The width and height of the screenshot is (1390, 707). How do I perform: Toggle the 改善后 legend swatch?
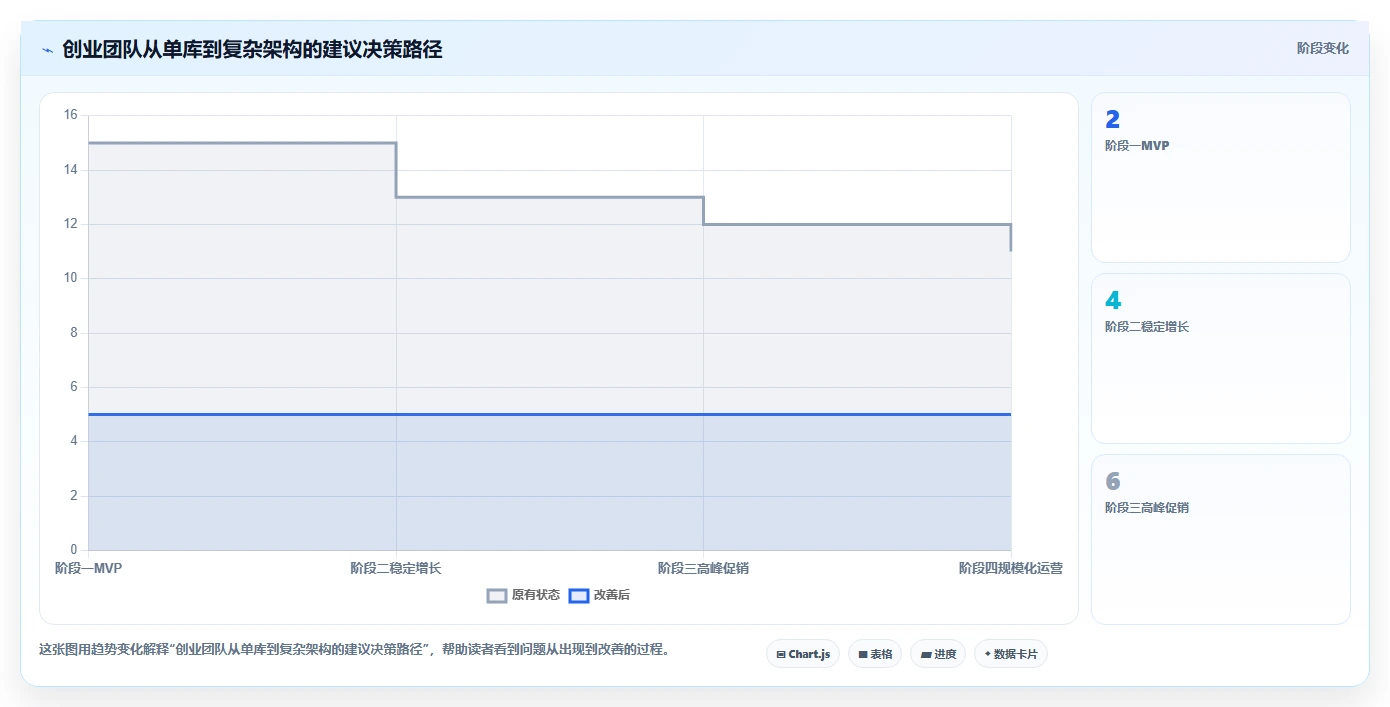[x=578, y=595]
